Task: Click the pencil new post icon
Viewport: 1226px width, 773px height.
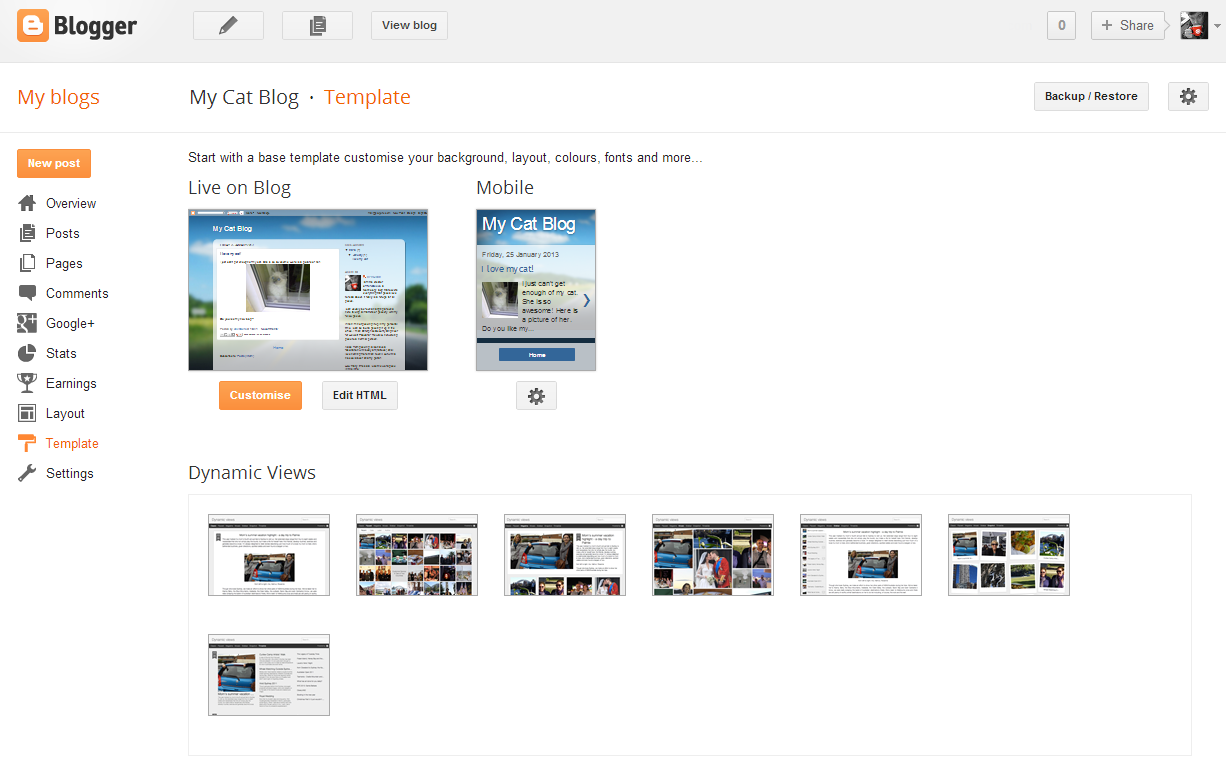Action: pyautogui.click(x=228, y=26)
